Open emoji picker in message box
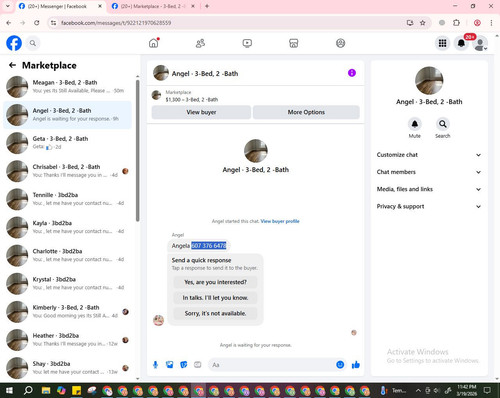This screenshot has width=500, height=398. [340, 365]
